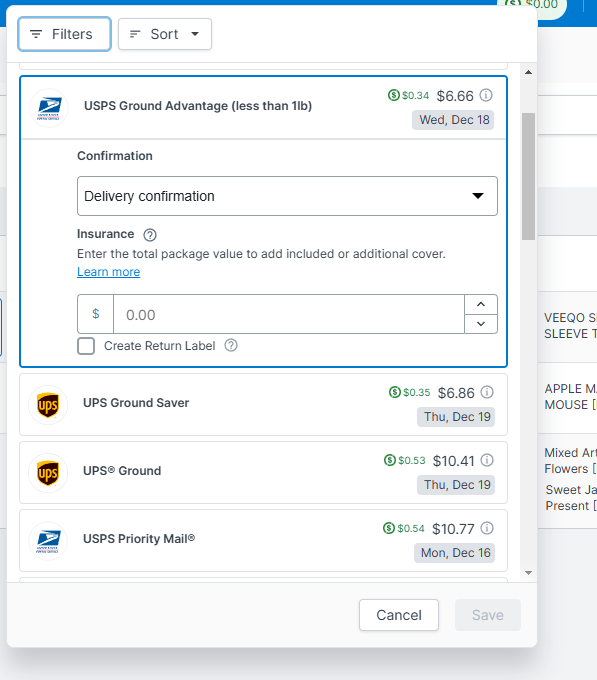Click info icon next to $10.41 price
The width and height of the screenshot is (597, 680).
click(x=487, y=460)
